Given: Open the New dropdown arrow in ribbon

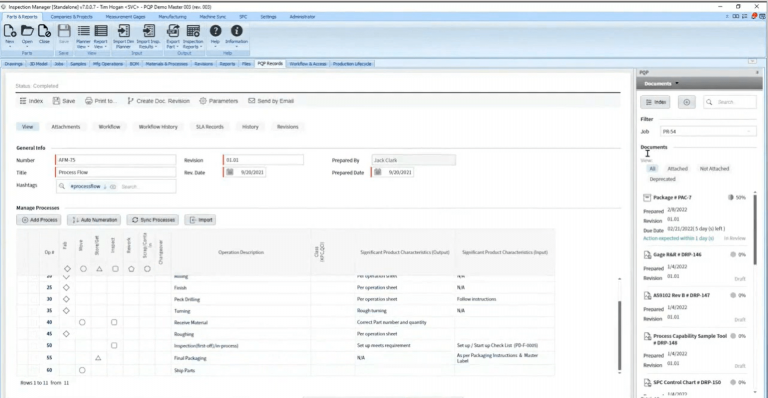Looking at the screenshot, I should pyautogui.click(x=9, y=47).
